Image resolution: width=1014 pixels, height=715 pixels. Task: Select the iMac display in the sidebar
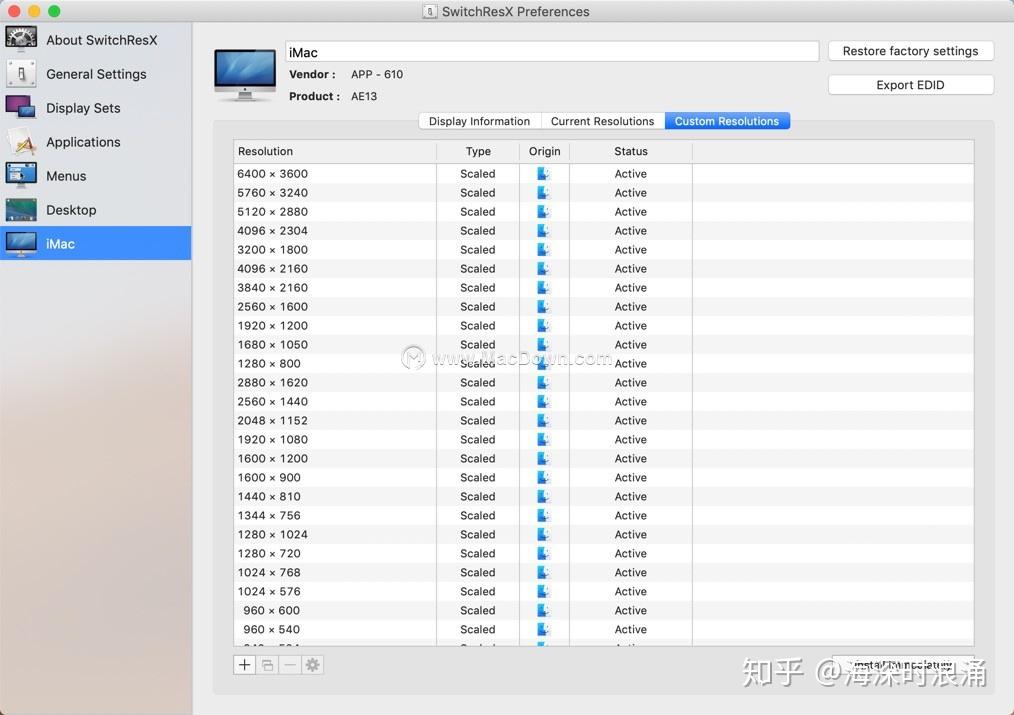(x=60, y=243)
